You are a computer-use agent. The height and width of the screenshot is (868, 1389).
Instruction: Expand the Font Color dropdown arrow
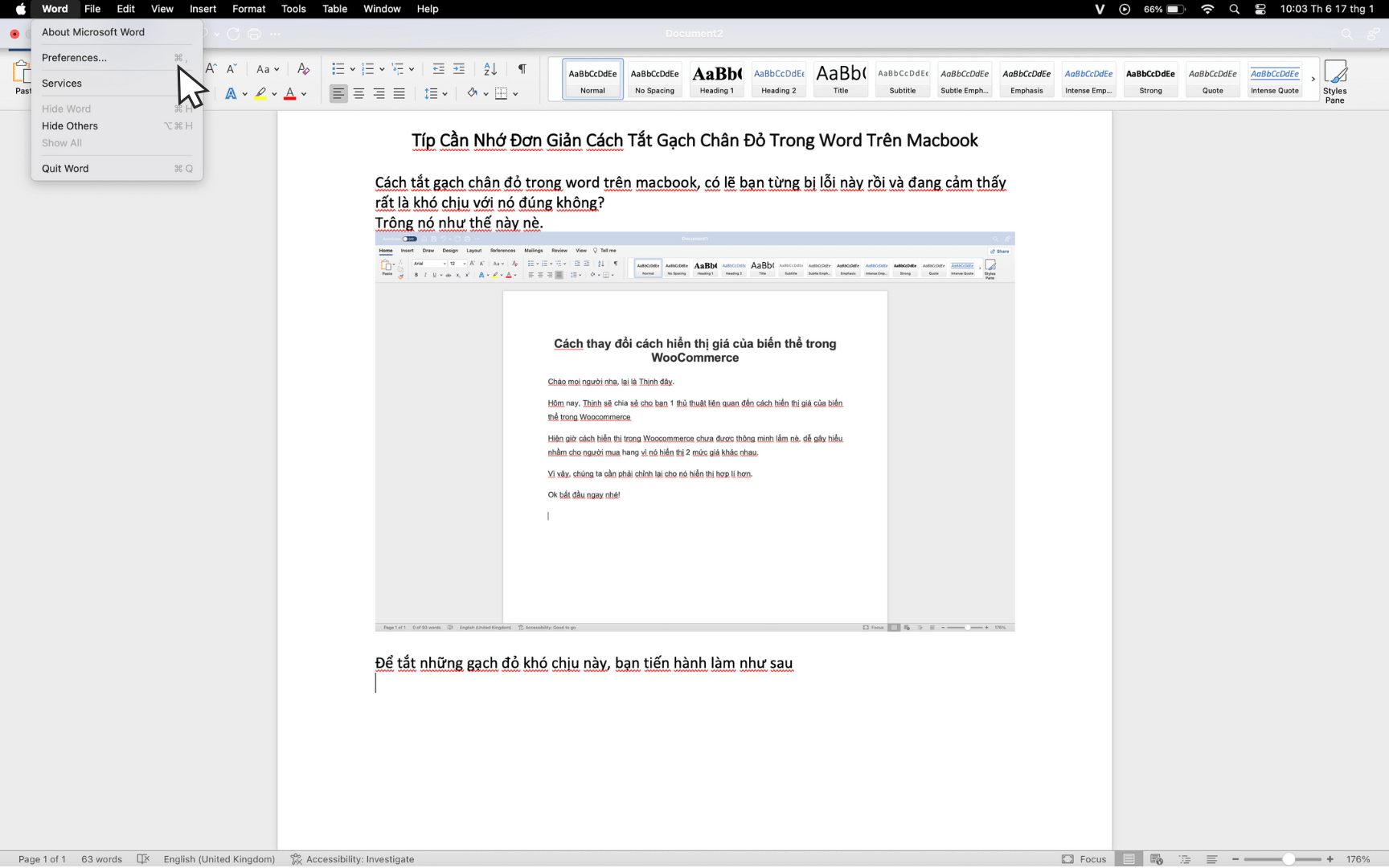tap(304, 94)
